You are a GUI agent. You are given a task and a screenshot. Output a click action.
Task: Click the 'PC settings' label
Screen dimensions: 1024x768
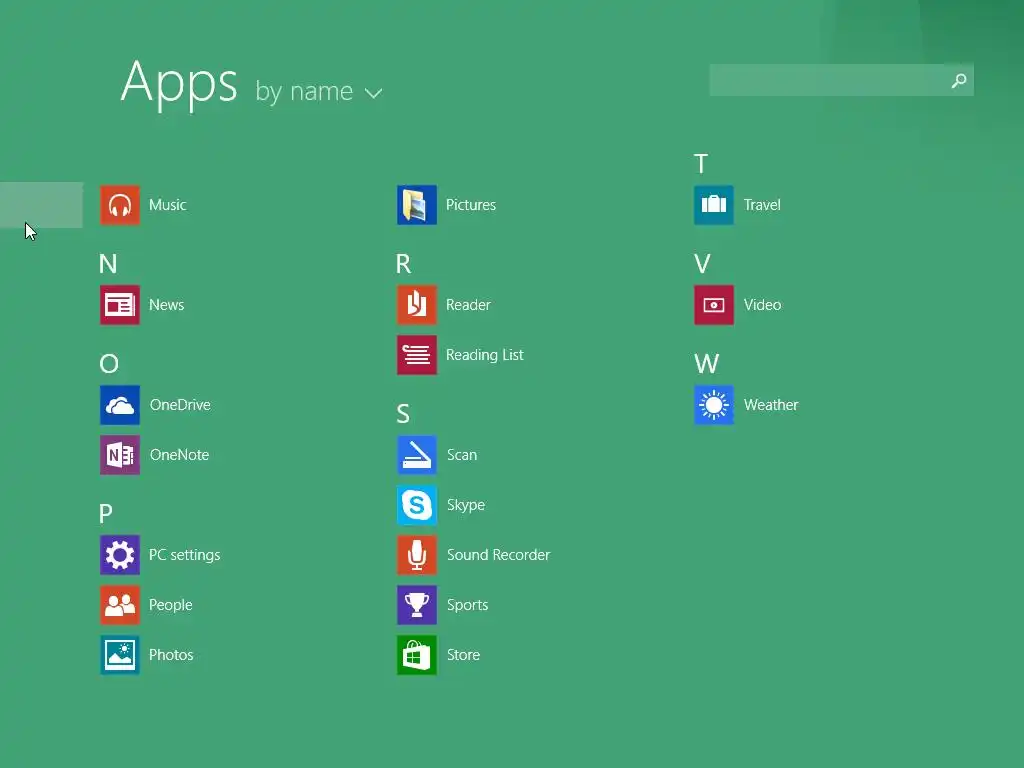(x=185, y=555)
